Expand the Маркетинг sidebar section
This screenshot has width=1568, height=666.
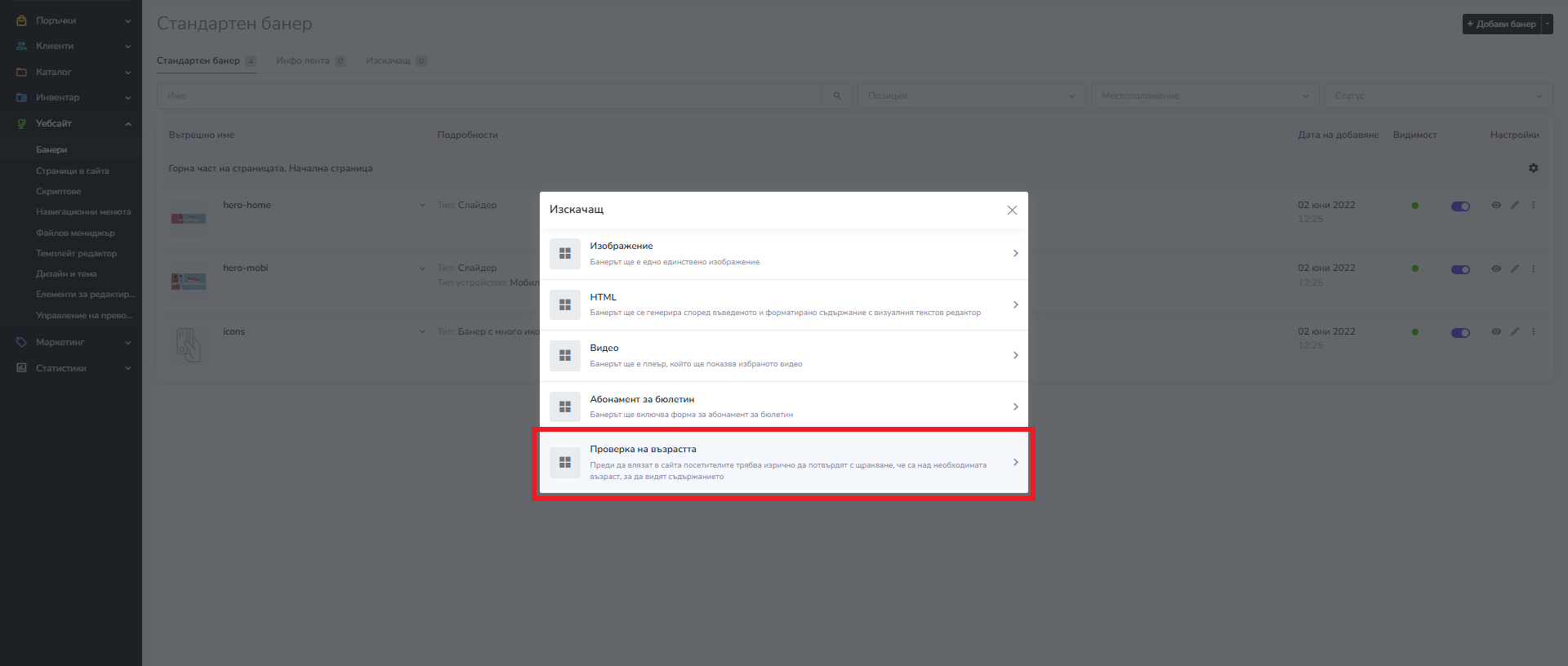point(71,343)
